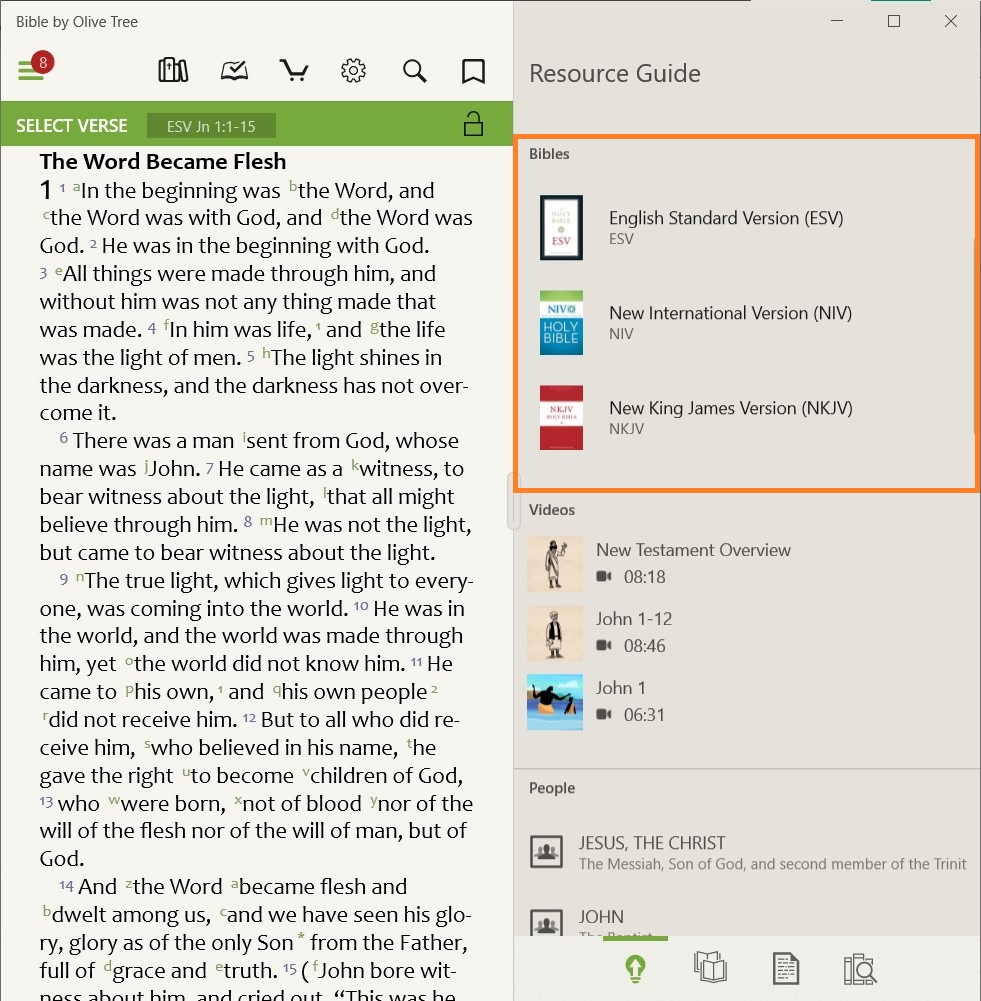Click the Resource Guide scrollbar
This screenshot has width=981, height=1001.
pos(975,336)
